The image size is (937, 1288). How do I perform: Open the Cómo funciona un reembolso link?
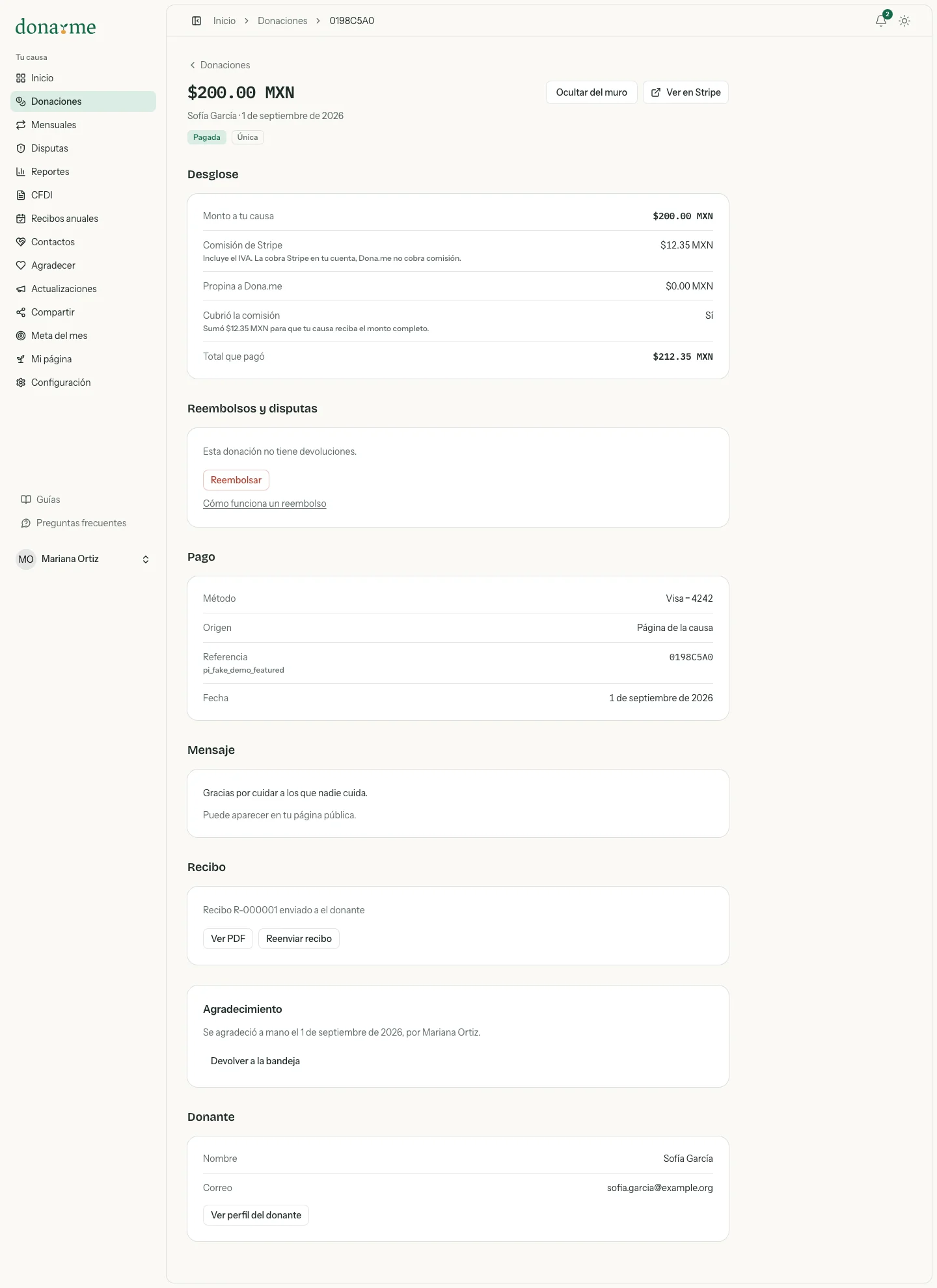(x=265, y=503)
